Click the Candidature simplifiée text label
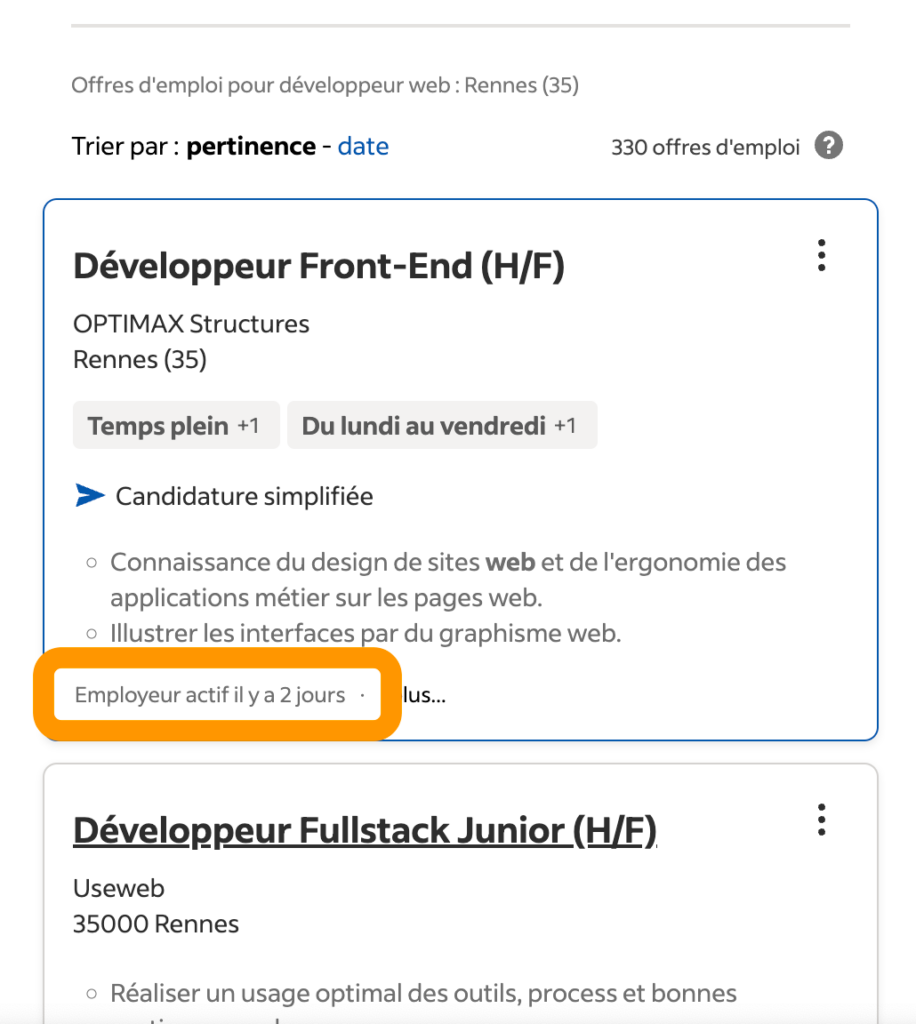This screenshot has height=1024, width=916. coord(244,496)
